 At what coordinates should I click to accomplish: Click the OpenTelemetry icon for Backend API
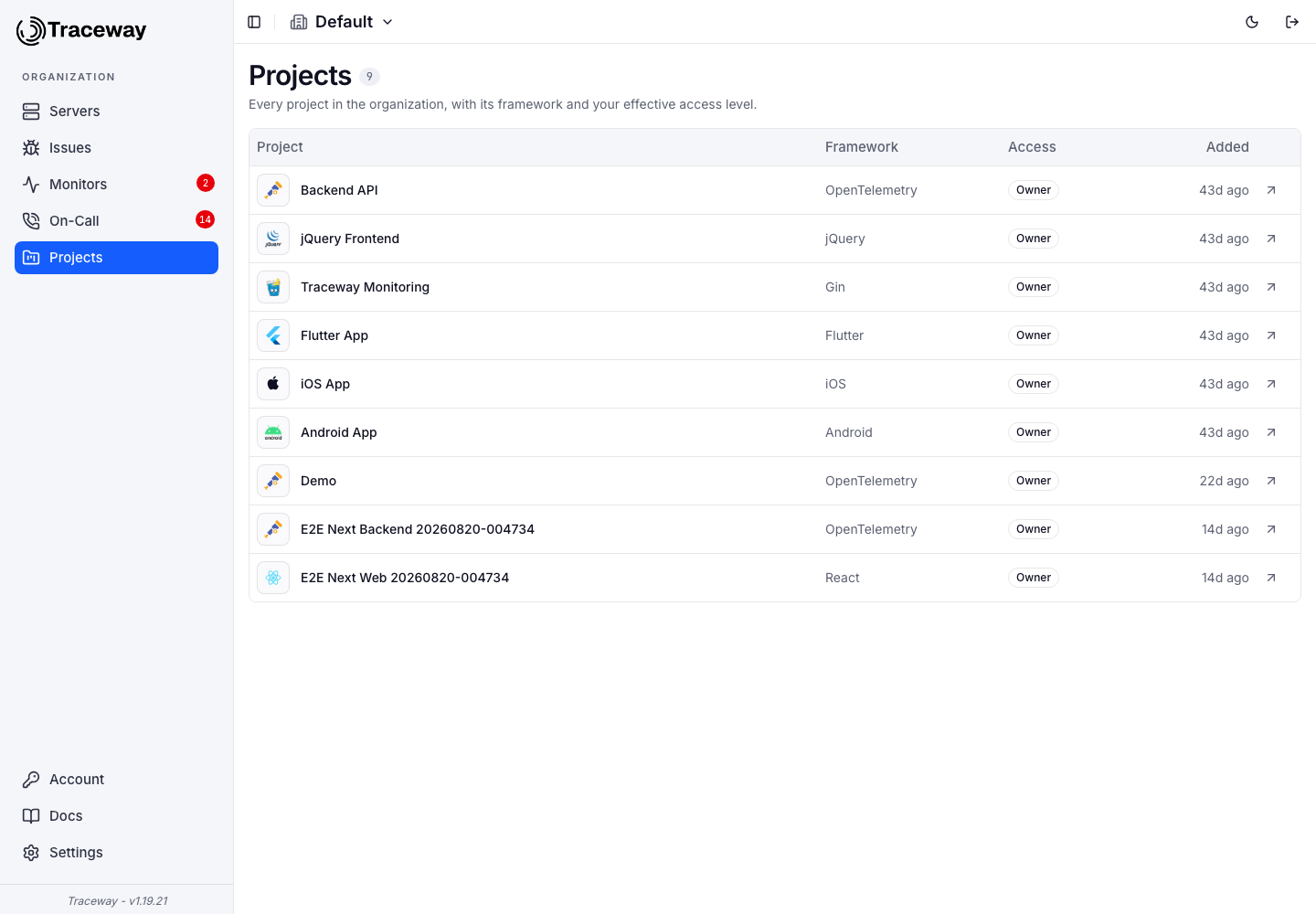pos(273,190)
